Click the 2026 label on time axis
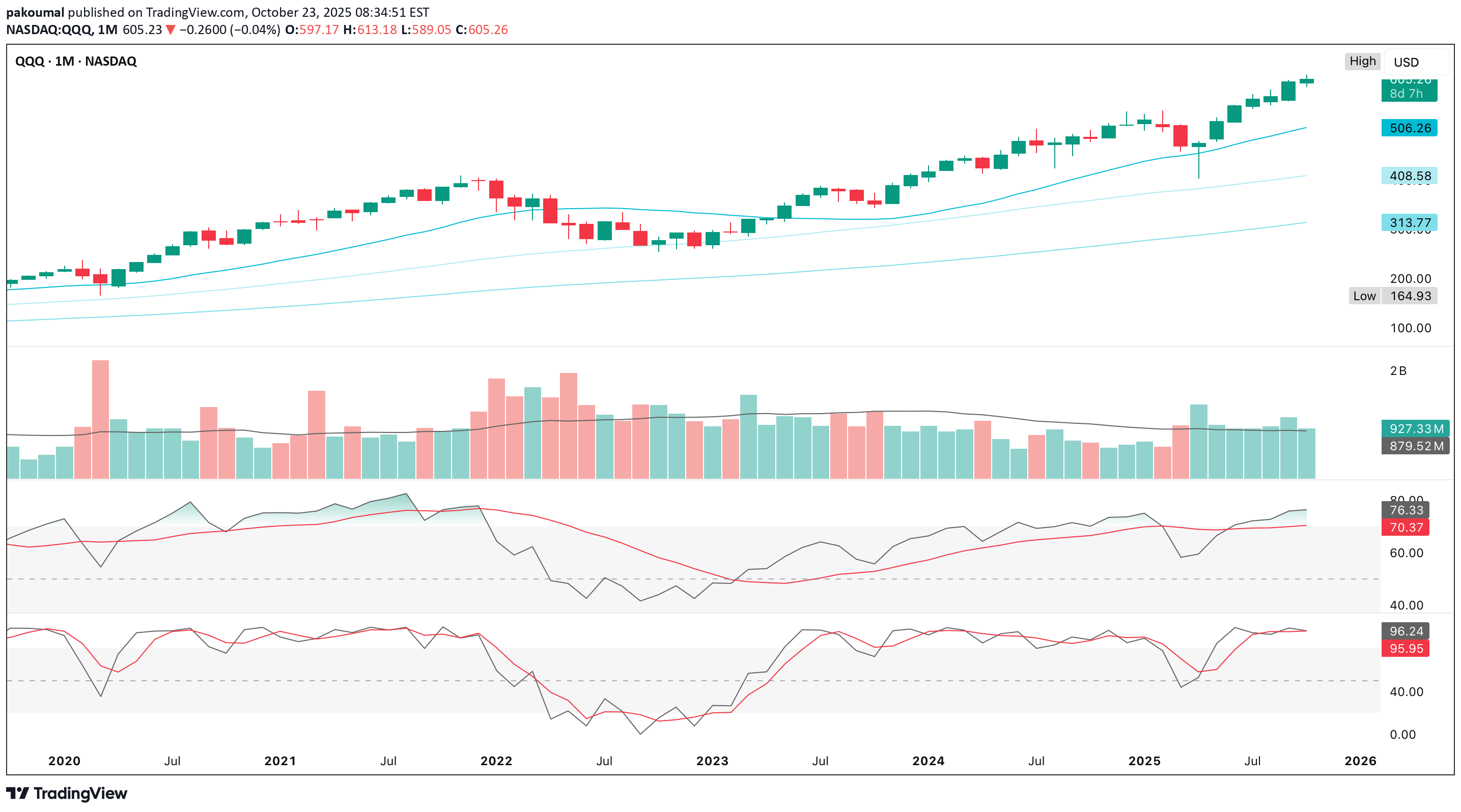Image resolution: width=1461 pixels, height=812 pixels. pyautogui.click(x=1360, y=761)
